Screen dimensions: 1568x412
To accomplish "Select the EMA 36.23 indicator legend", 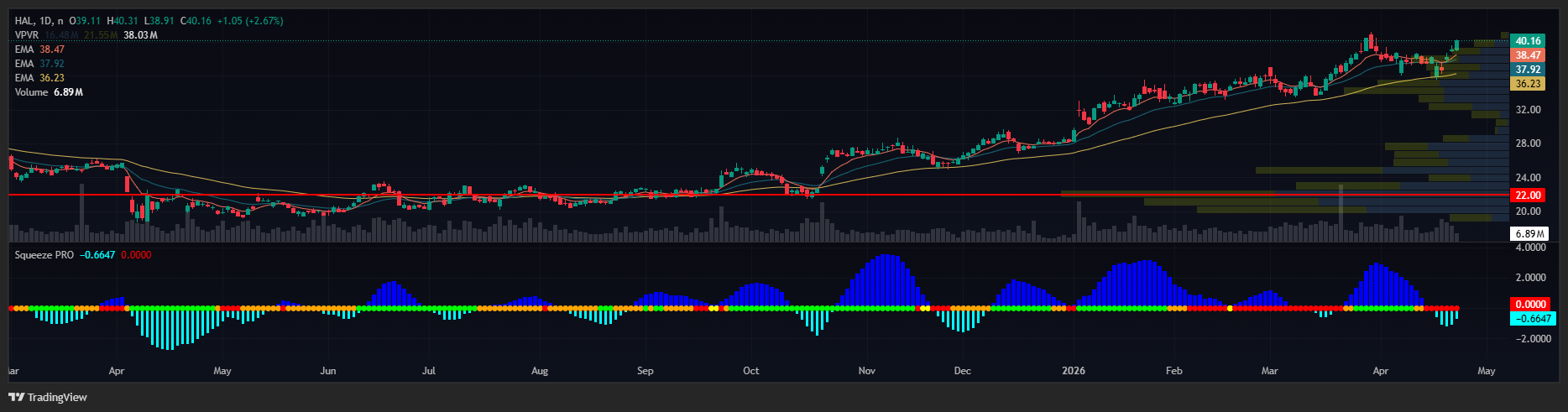I will tap(39, 78).
